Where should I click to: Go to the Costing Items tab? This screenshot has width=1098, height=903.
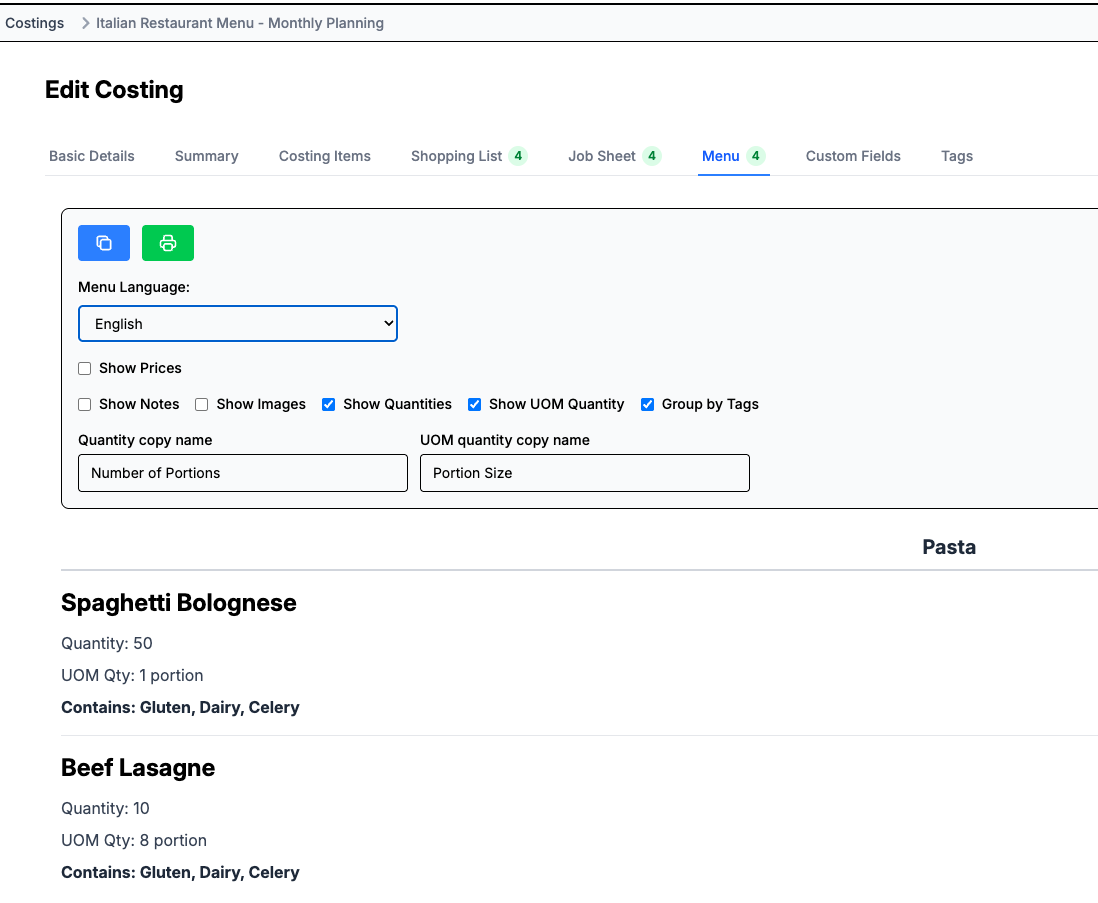325,156
